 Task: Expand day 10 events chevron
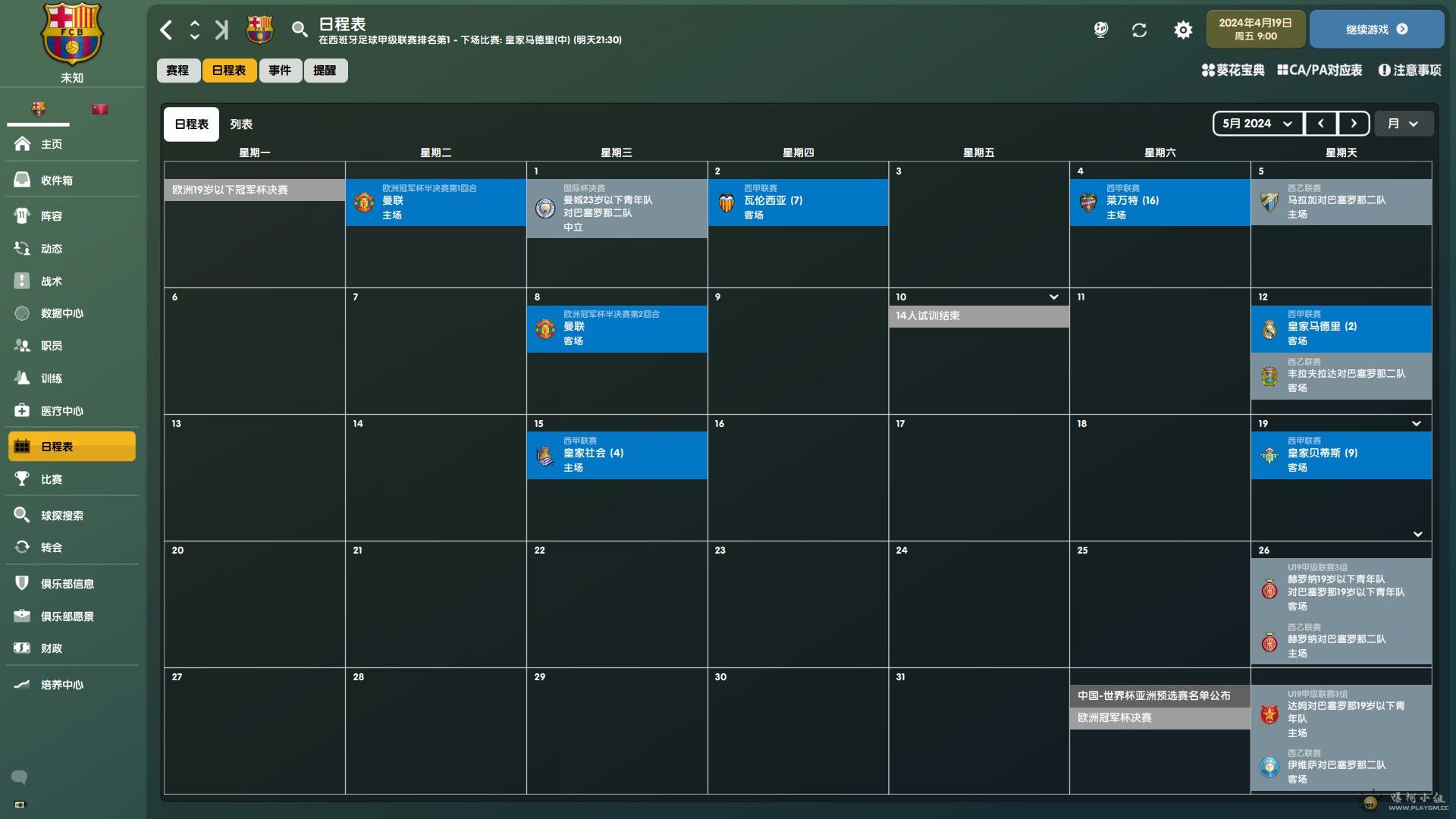1053,297
